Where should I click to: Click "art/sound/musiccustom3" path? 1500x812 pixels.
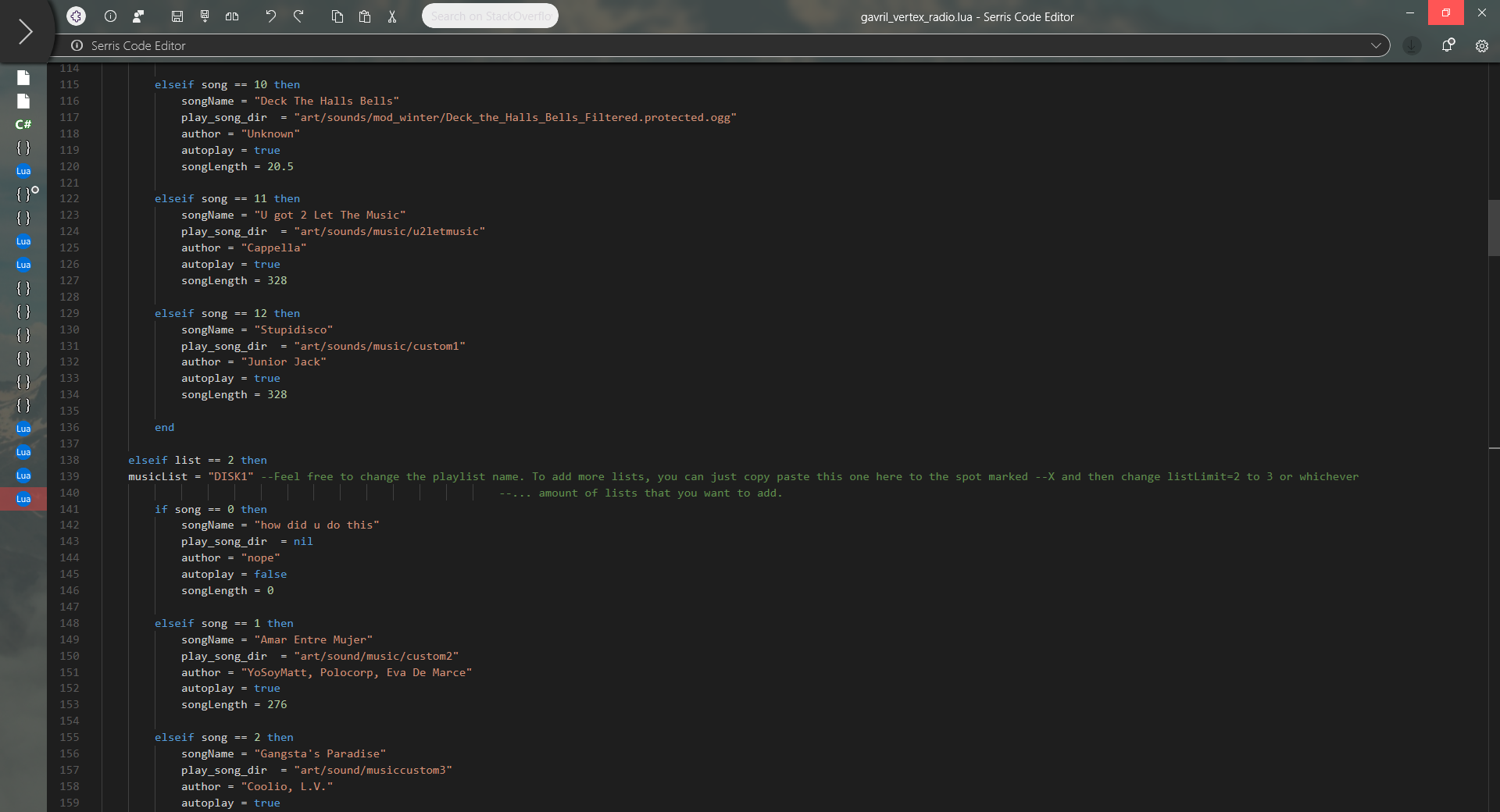373,770
